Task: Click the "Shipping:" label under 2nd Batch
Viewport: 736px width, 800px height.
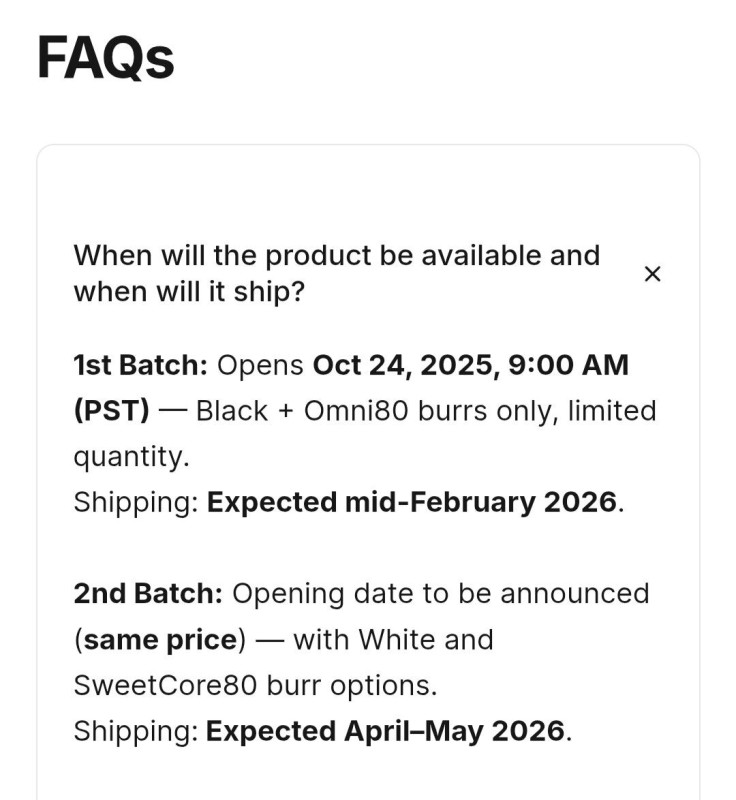Action: click(135, 731)
